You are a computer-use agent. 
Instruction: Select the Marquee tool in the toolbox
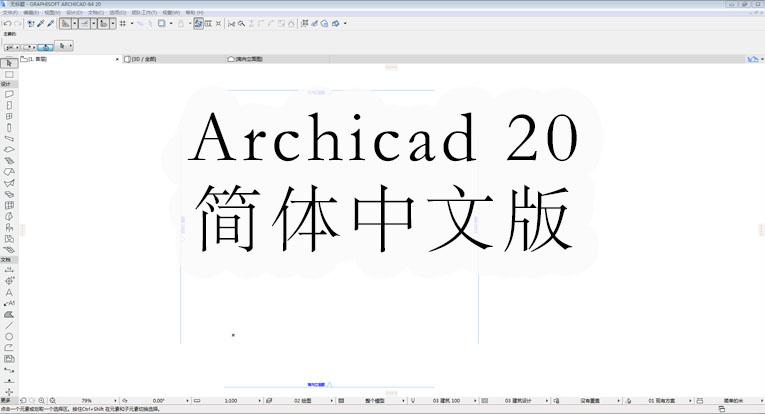coord(9,75)
